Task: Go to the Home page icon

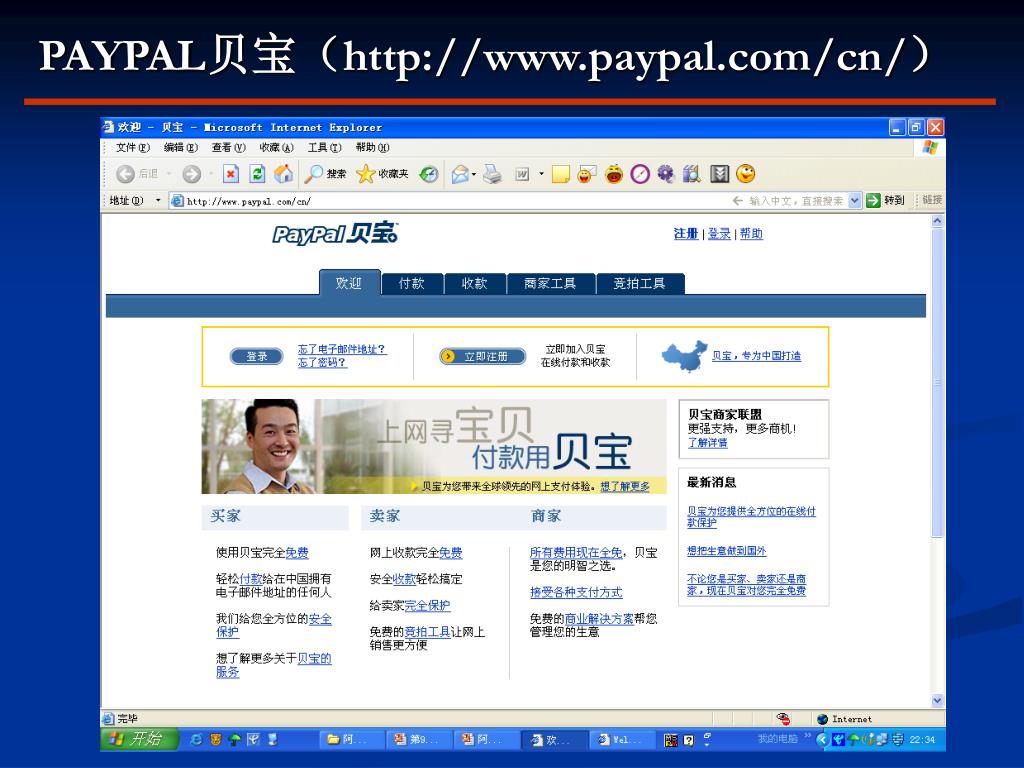Action: tap(283, 174)
